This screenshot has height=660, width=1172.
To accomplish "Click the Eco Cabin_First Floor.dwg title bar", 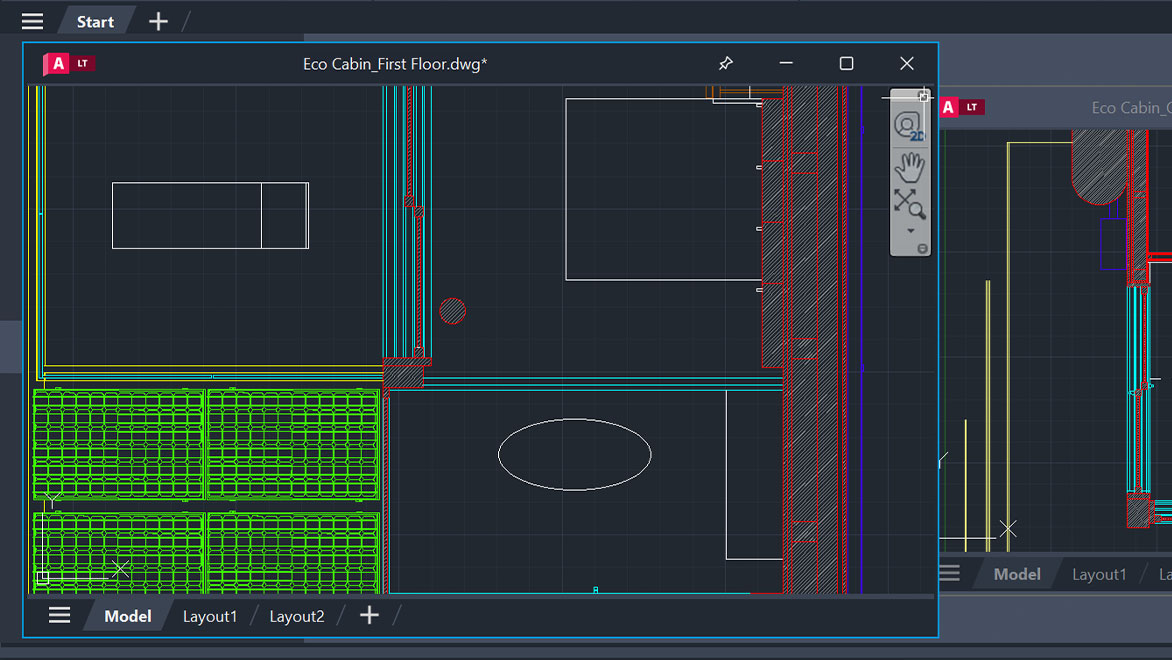I will tap(395, 63).
